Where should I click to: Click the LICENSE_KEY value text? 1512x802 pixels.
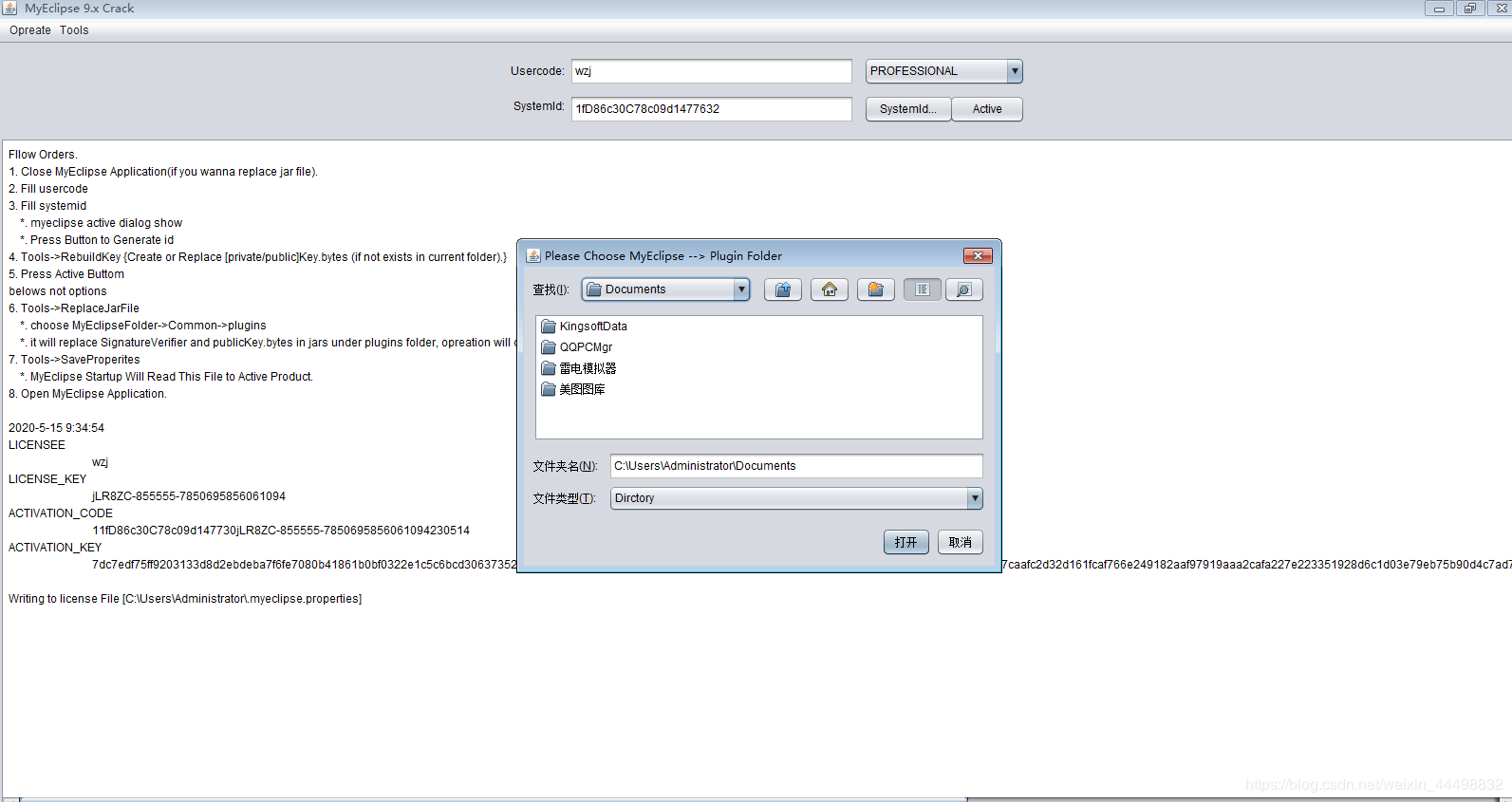[x=189, y=496]
